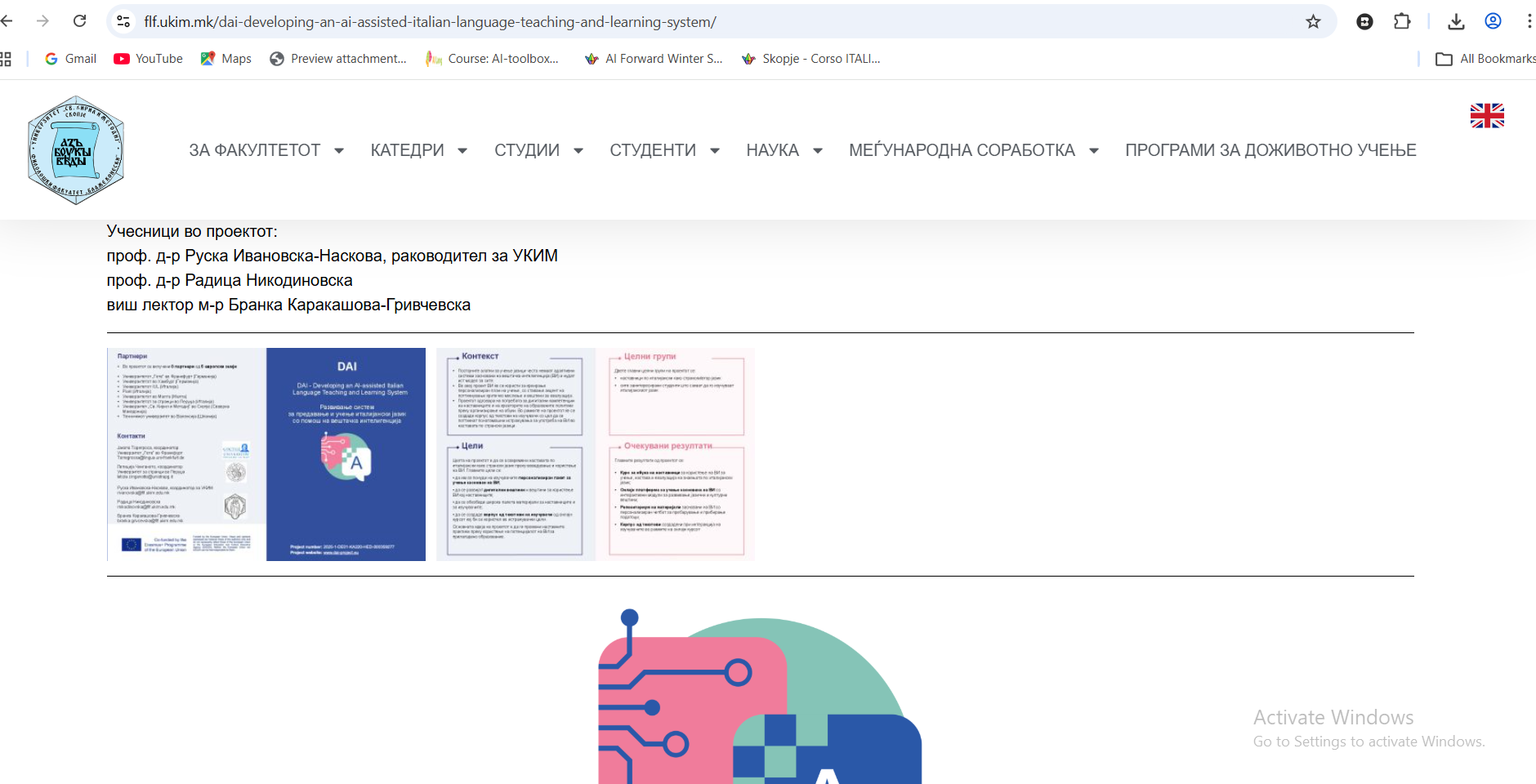Open the site information icon in address bar
Viewport: 1536px width, 784px height.
[x=124, y=22]
